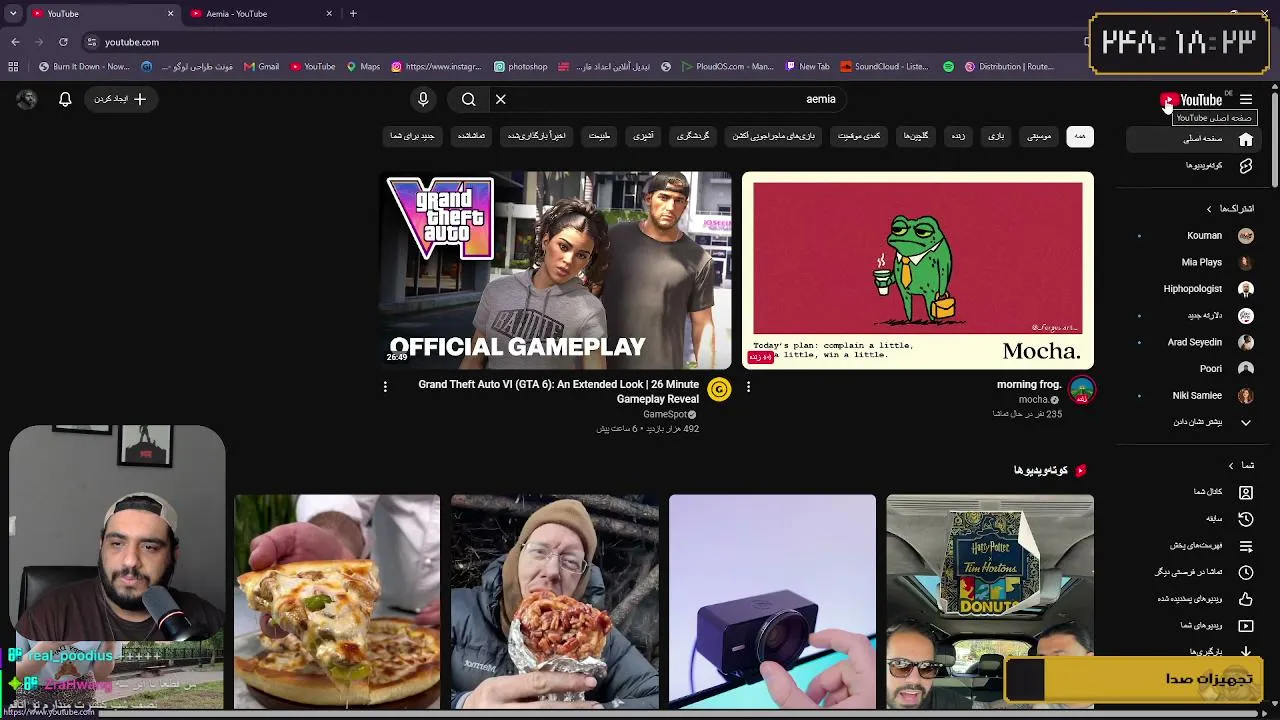Screen dimensions: 1280x720
Task: Open more options for the GTA VI video
Action: click(385, 387)
